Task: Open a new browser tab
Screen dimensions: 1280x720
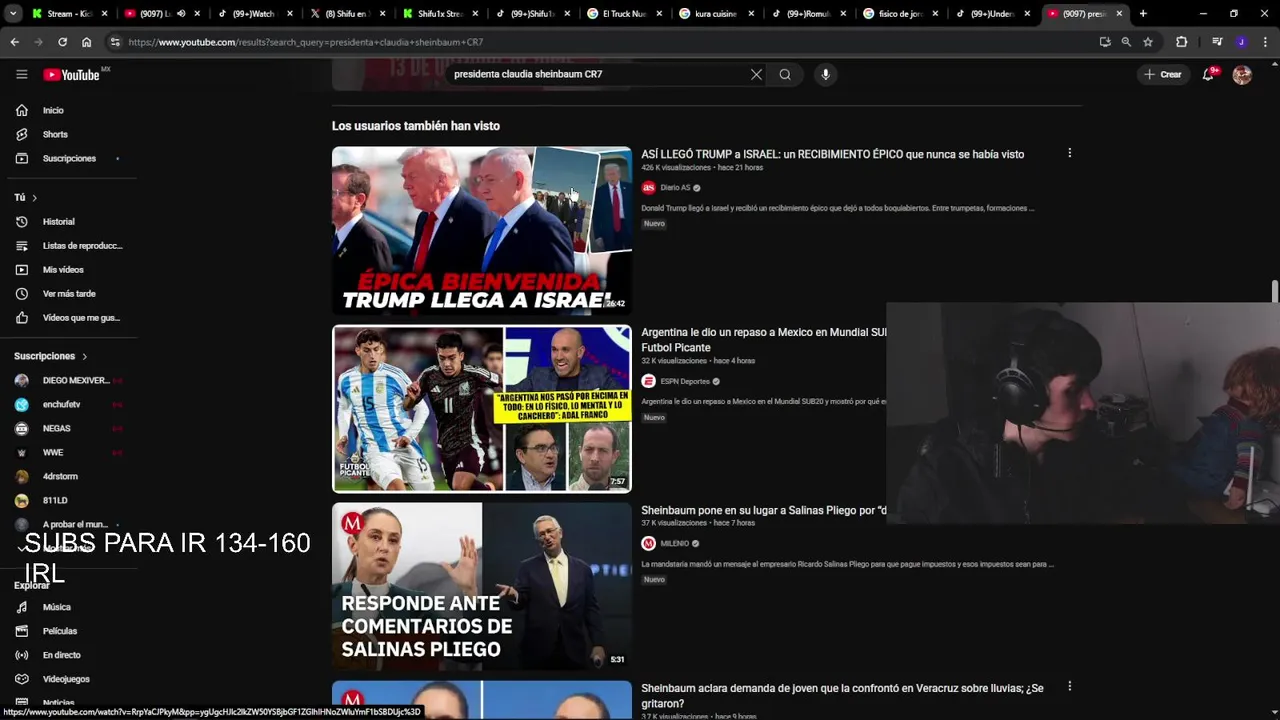Action: (1143, 14)
